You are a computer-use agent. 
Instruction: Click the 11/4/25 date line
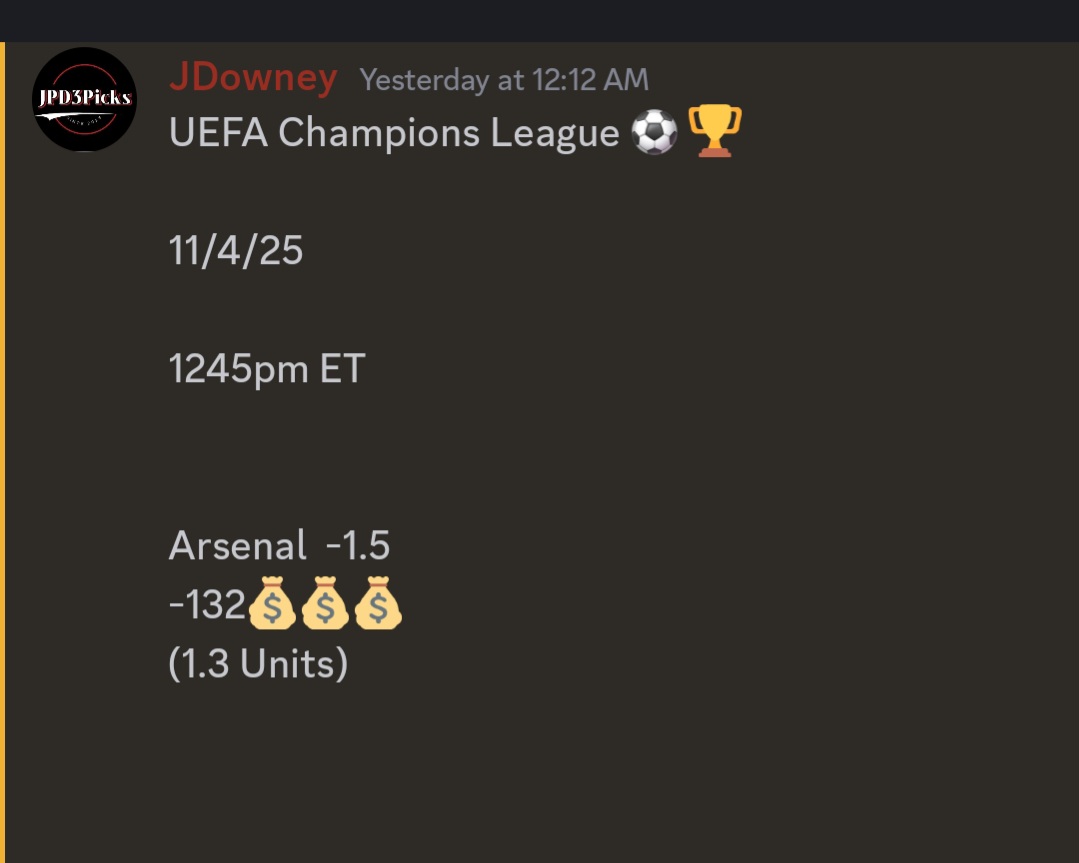236,251
